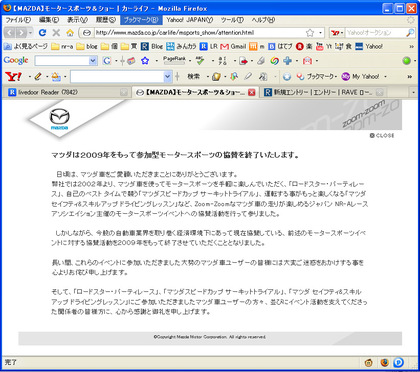The image size is (420, 372).
Task: Open the bloe bookmarks folder
Action: (87, 46)
